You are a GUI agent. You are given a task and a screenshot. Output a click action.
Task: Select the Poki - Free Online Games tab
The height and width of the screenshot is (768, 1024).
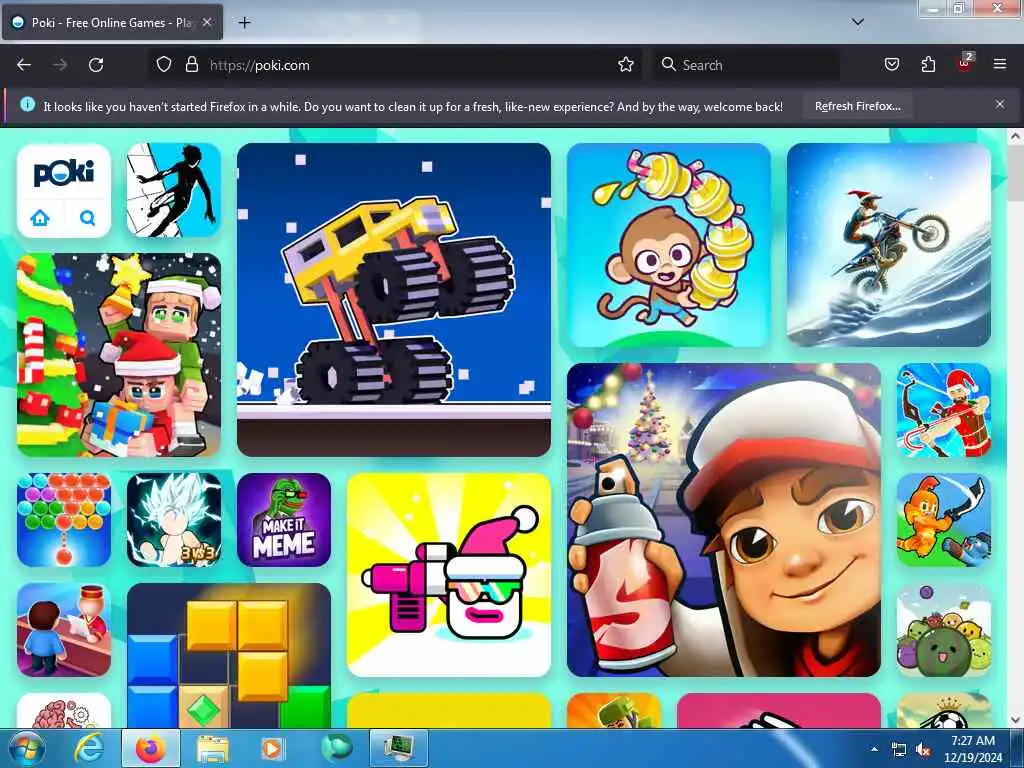click(112, 23)
